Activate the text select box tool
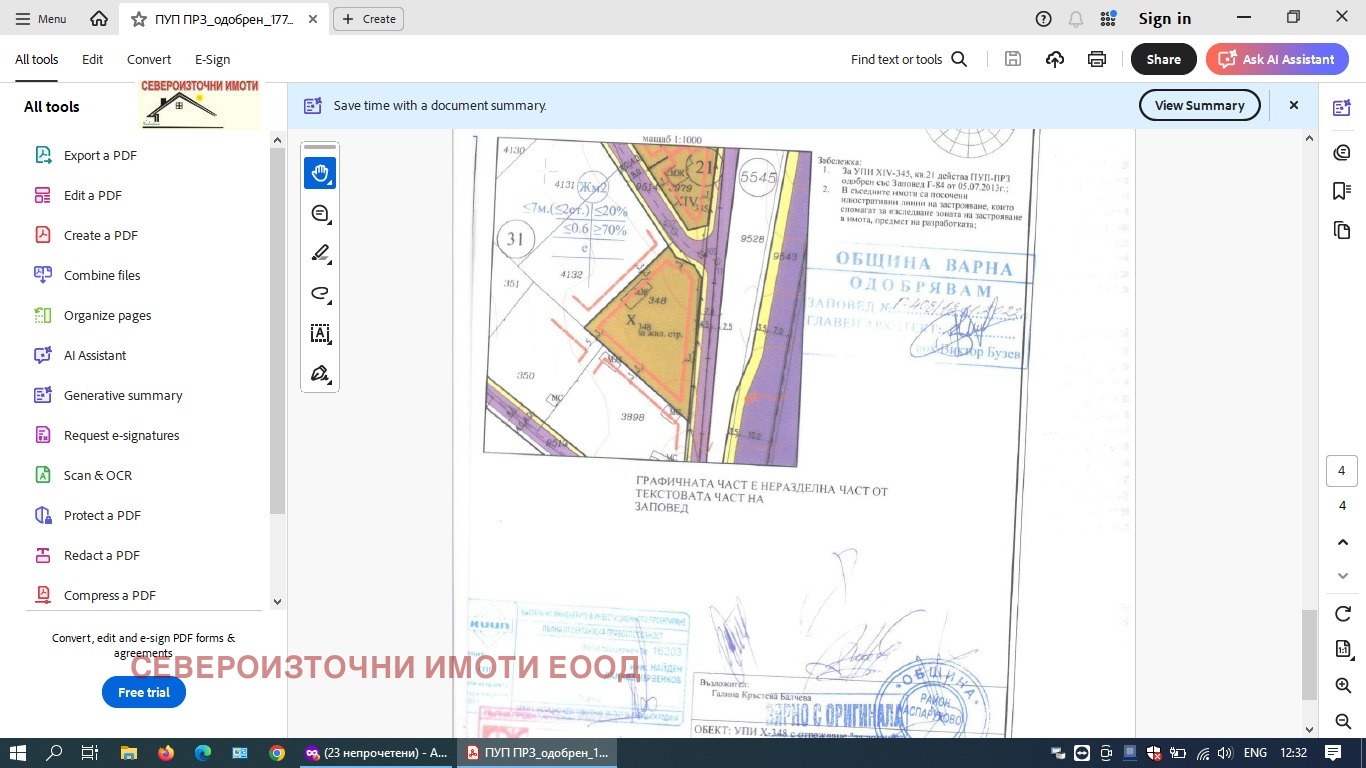The height and width of the screenshot is (768, 1366). point(320,333)
